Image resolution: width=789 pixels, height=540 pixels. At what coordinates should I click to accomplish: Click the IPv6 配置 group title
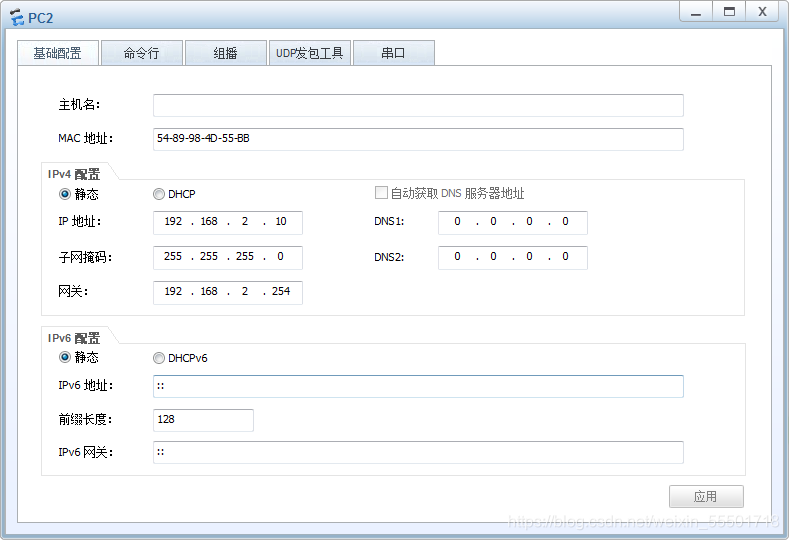coord(74,338)
